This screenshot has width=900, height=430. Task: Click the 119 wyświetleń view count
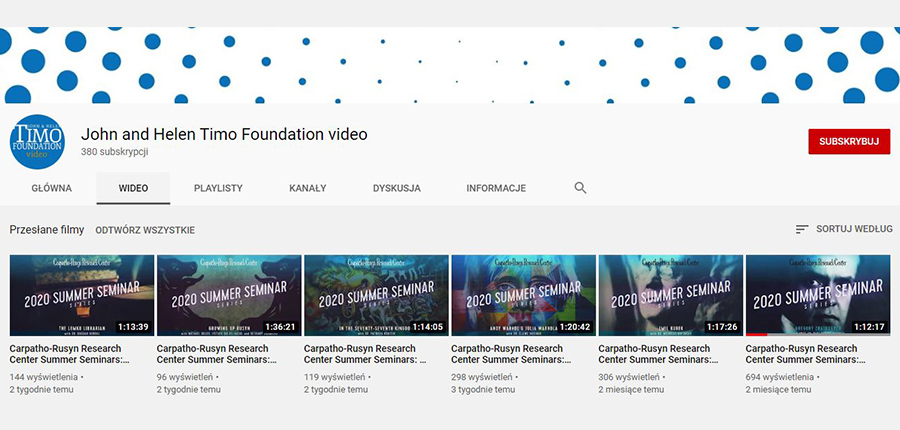(x=334, y=377)
